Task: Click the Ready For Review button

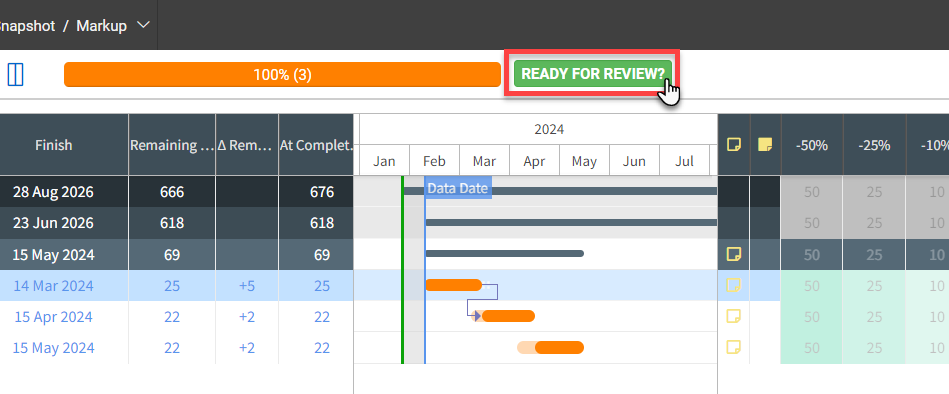Action: (593, 74)
